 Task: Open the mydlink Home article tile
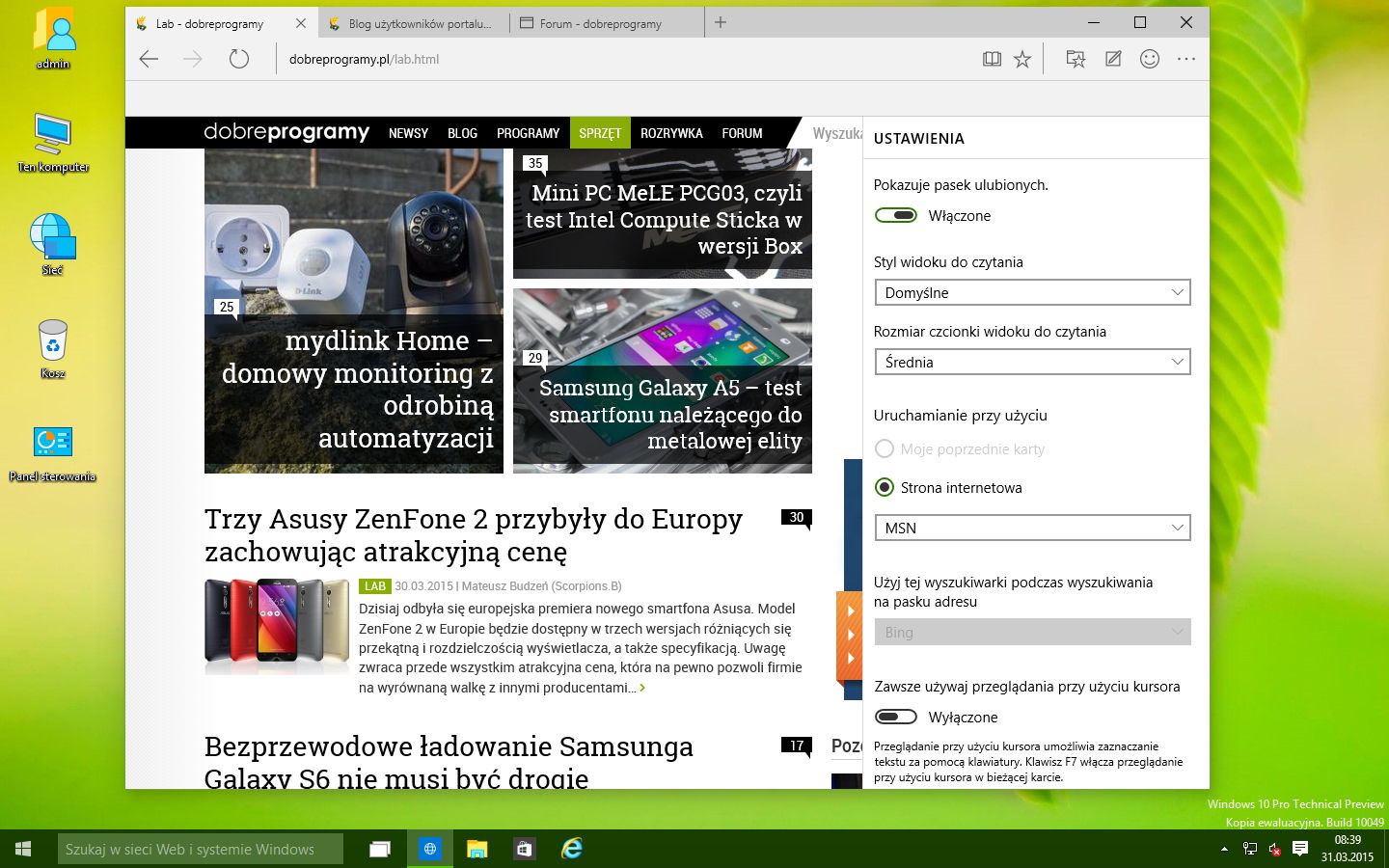[354, 311]
